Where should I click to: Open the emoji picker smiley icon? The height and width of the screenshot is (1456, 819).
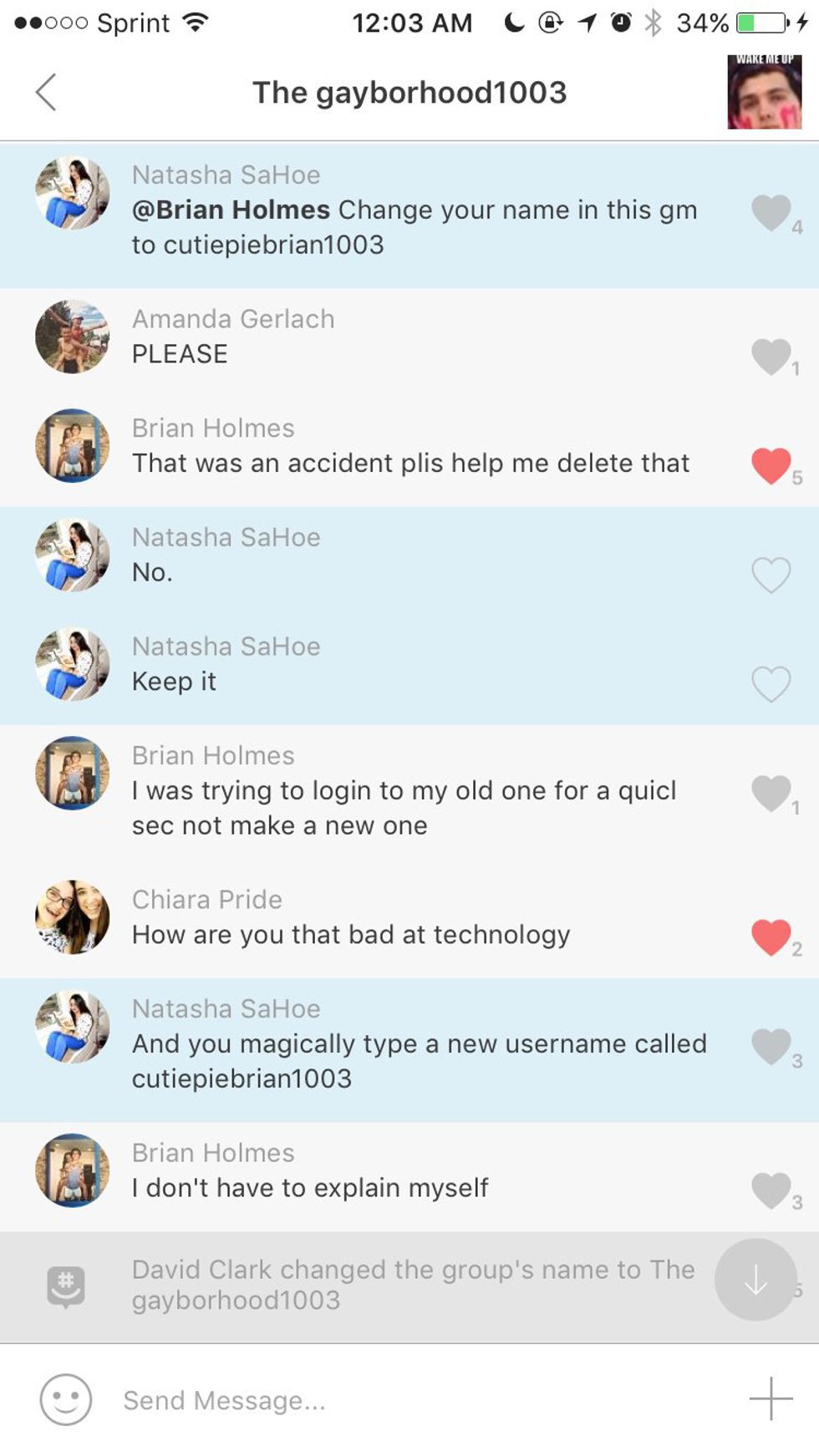tap(65, 1399)
